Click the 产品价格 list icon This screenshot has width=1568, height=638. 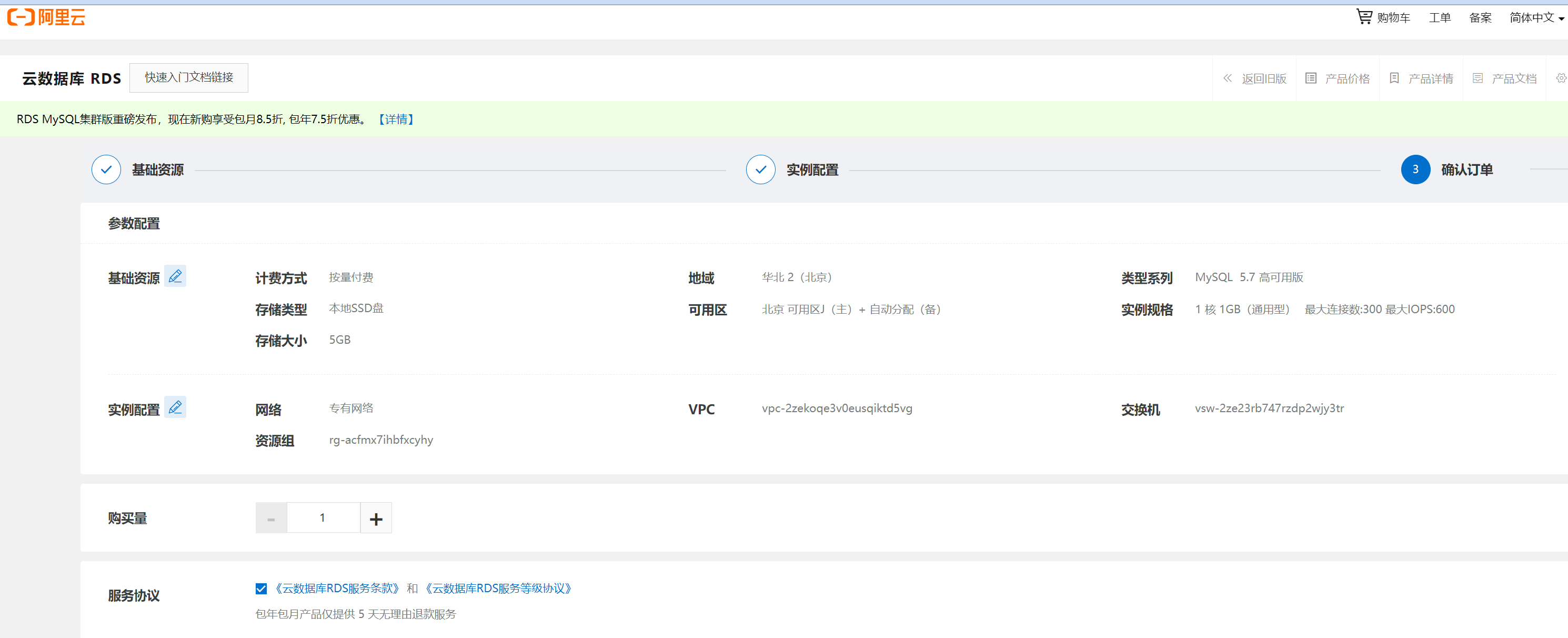(x=1311, y=78)
